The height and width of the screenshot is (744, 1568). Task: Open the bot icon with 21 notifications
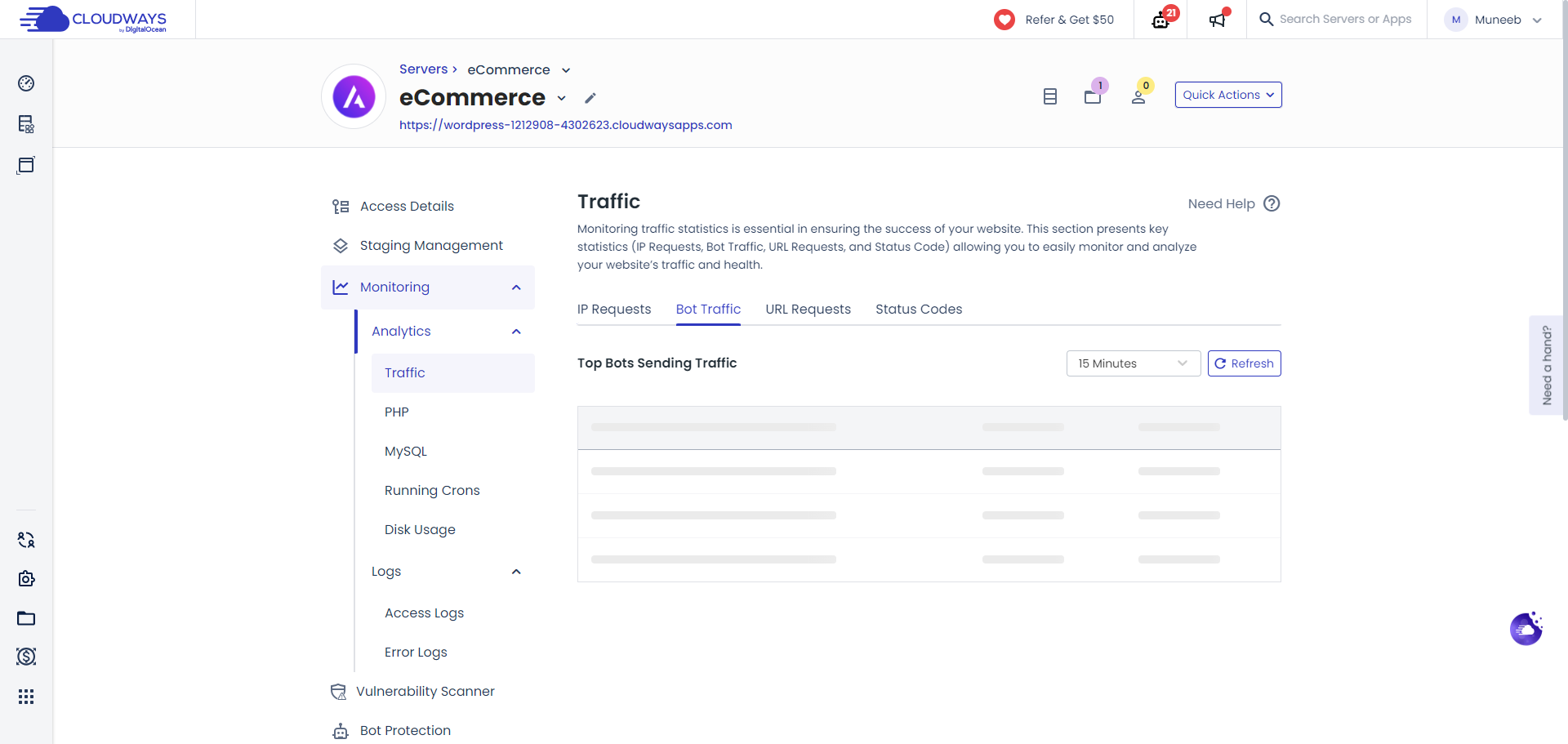pos(1160,20)
